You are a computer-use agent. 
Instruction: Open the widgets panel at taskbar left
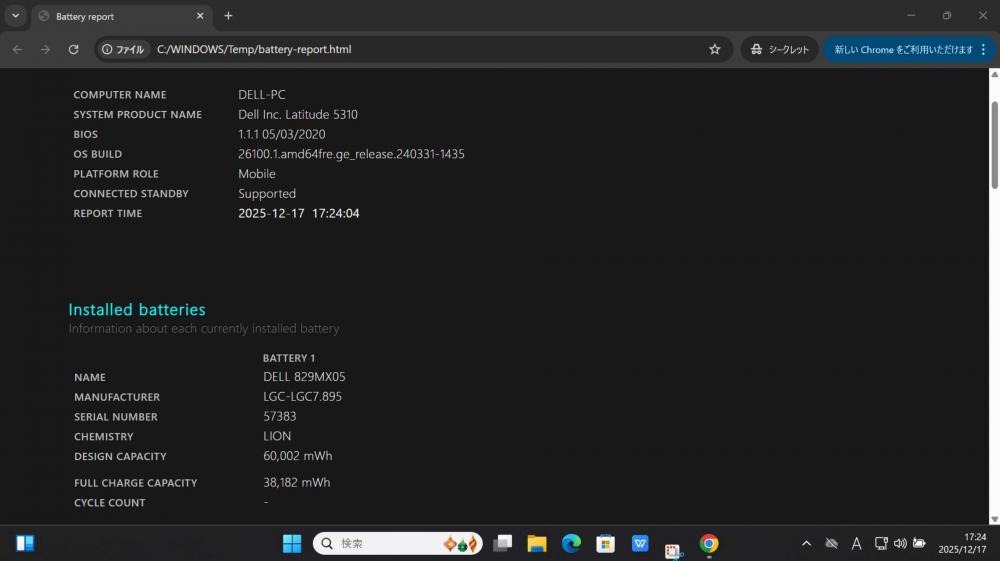pos(25,543)
